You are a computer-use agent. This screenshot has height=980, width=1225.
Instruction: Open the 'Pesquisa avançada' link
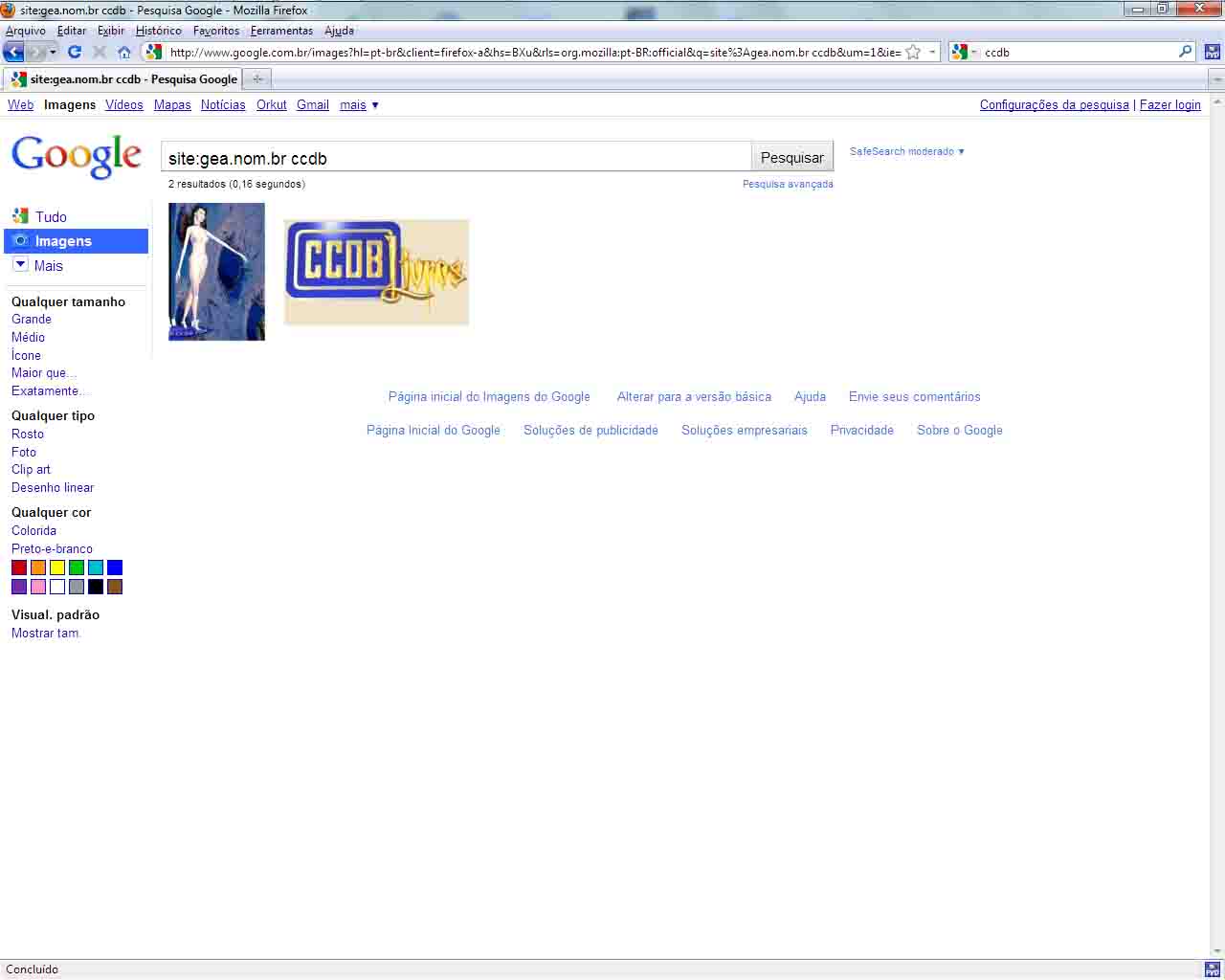(x=787, y=184)
